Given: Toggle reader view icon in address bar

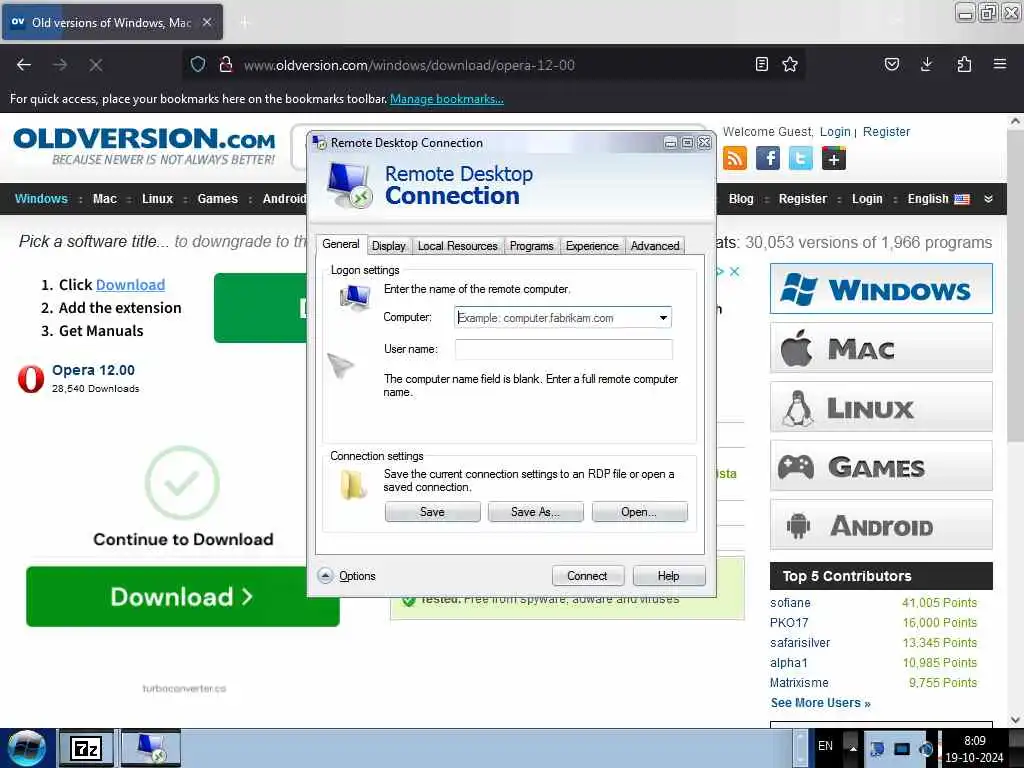Looking at the screenshot, I should (x=761, y=64).
